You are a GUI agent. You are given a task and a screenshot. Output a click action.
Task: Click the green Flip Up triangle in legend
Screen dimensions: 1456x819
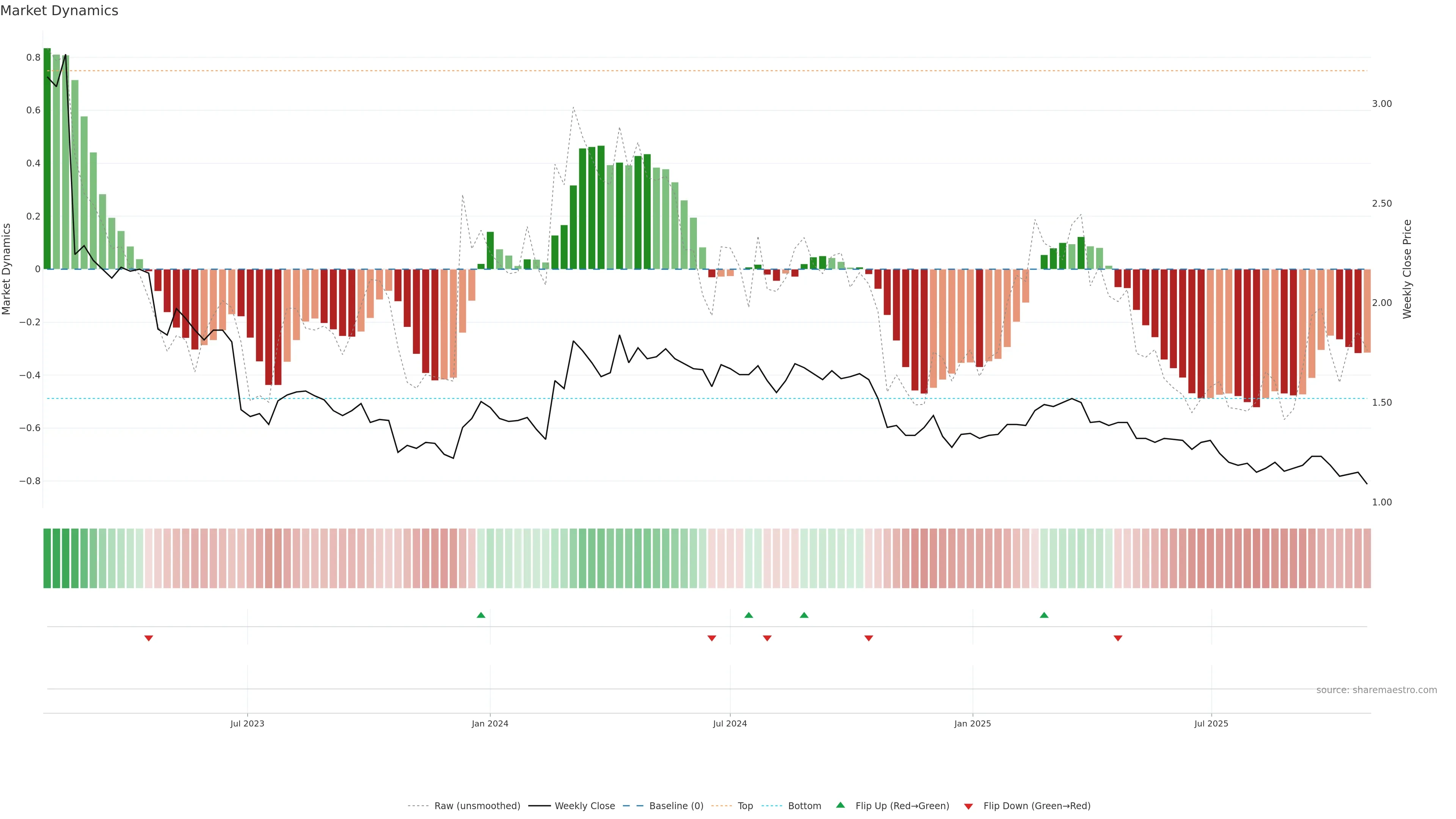[x=841, y=805]
